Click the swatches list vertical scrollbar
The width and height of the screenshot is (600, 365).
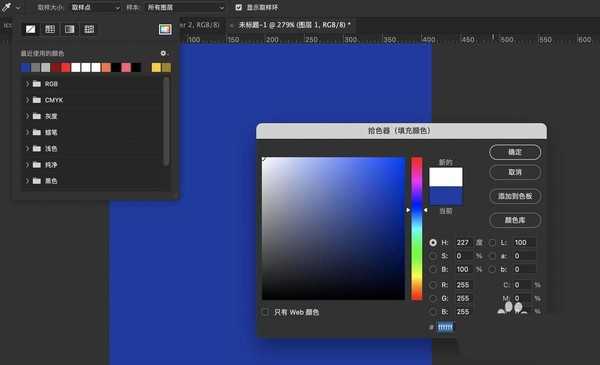[166, 121]
